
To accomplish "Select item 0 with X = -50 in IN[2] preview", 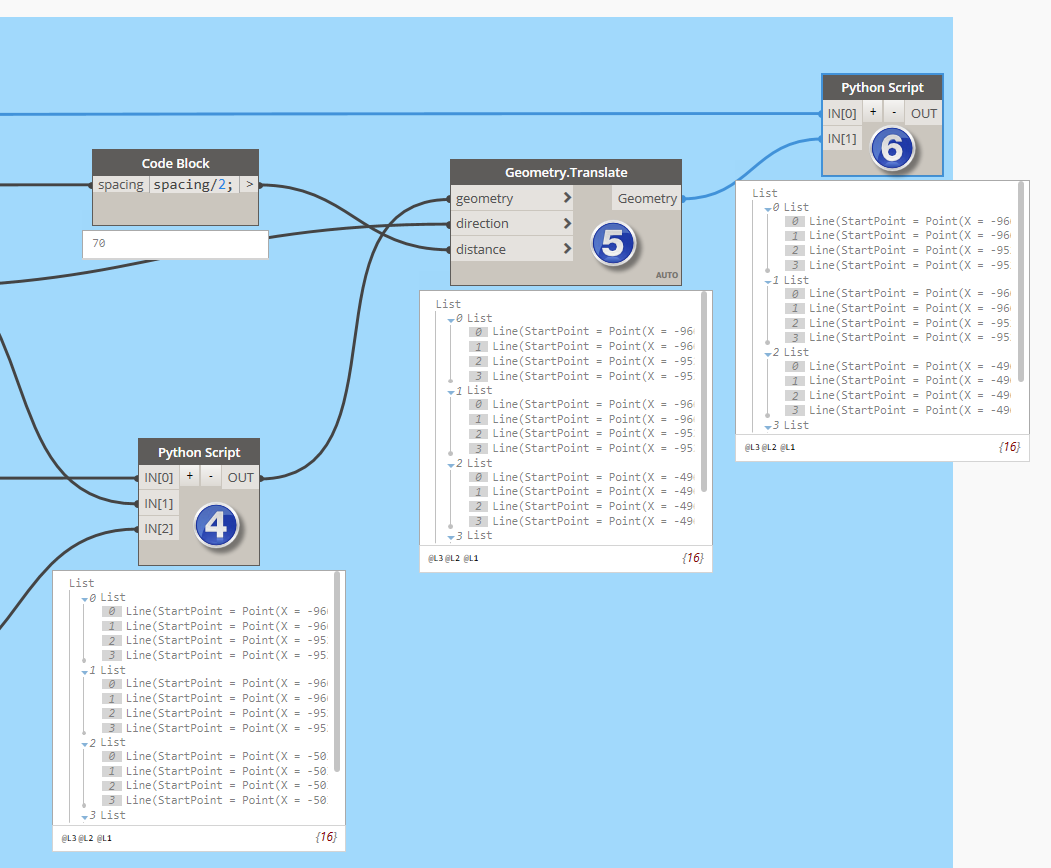I will click(x=214, y=756).
